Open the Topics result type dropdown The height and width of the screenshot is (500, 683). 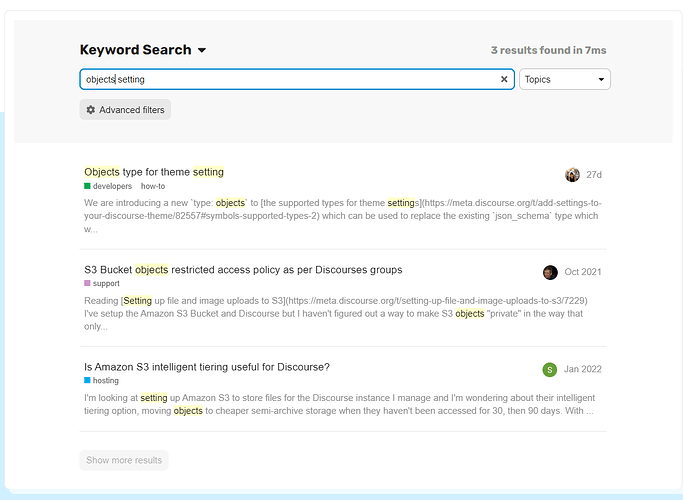tap(565, 79)
